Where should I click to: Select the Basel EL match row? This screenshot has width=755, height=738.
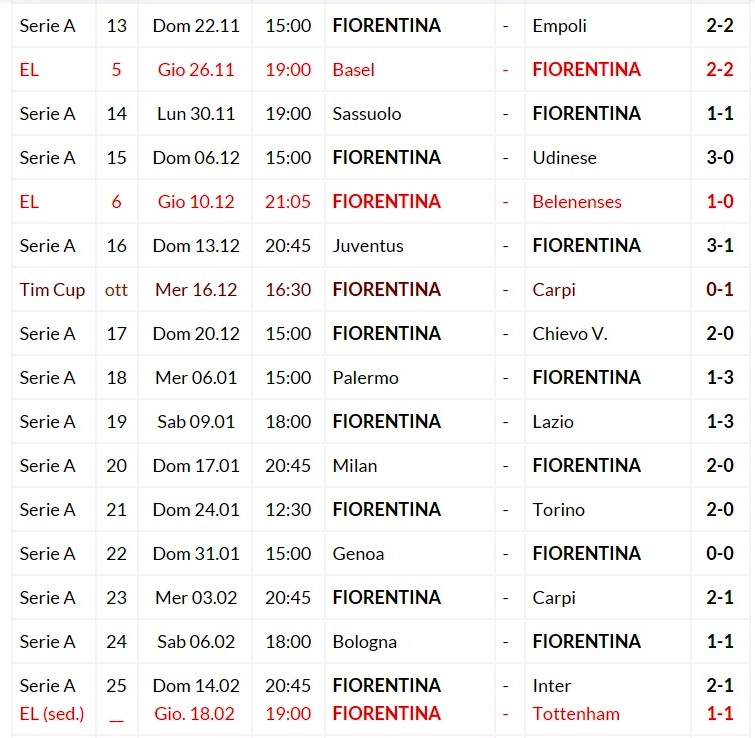pos(380,70)
